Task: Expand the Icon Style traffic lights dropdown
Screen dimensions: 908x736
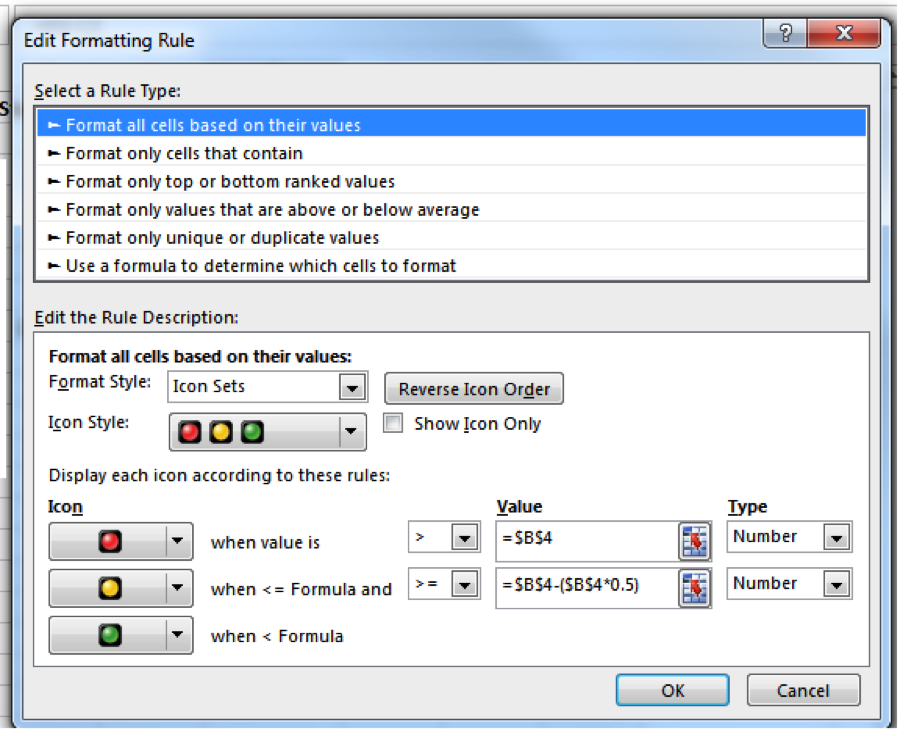Action: click(x=350, y=432)
